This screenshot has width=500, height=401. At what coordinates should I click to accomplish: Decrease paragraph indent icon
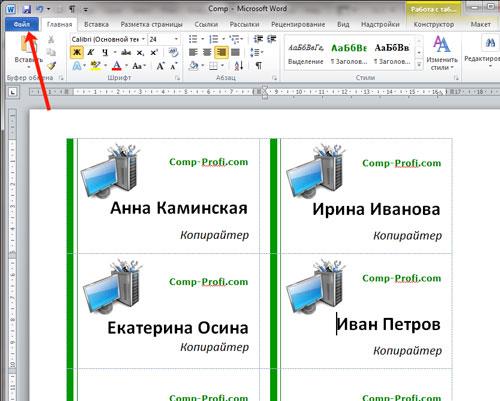(x=258, y=39)
